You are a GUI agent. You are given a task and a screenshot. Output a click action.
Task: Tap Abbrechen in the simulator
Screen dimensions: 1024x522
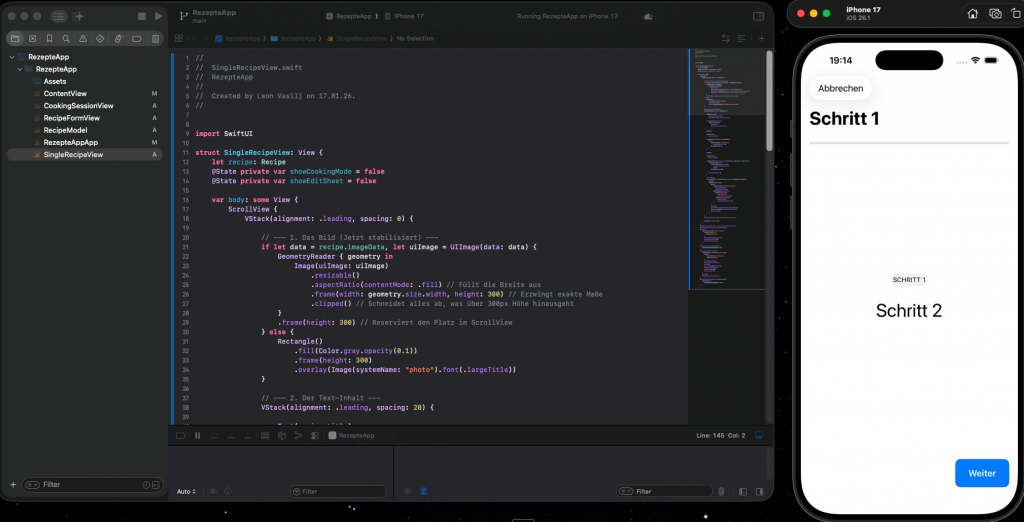(840, 89)
